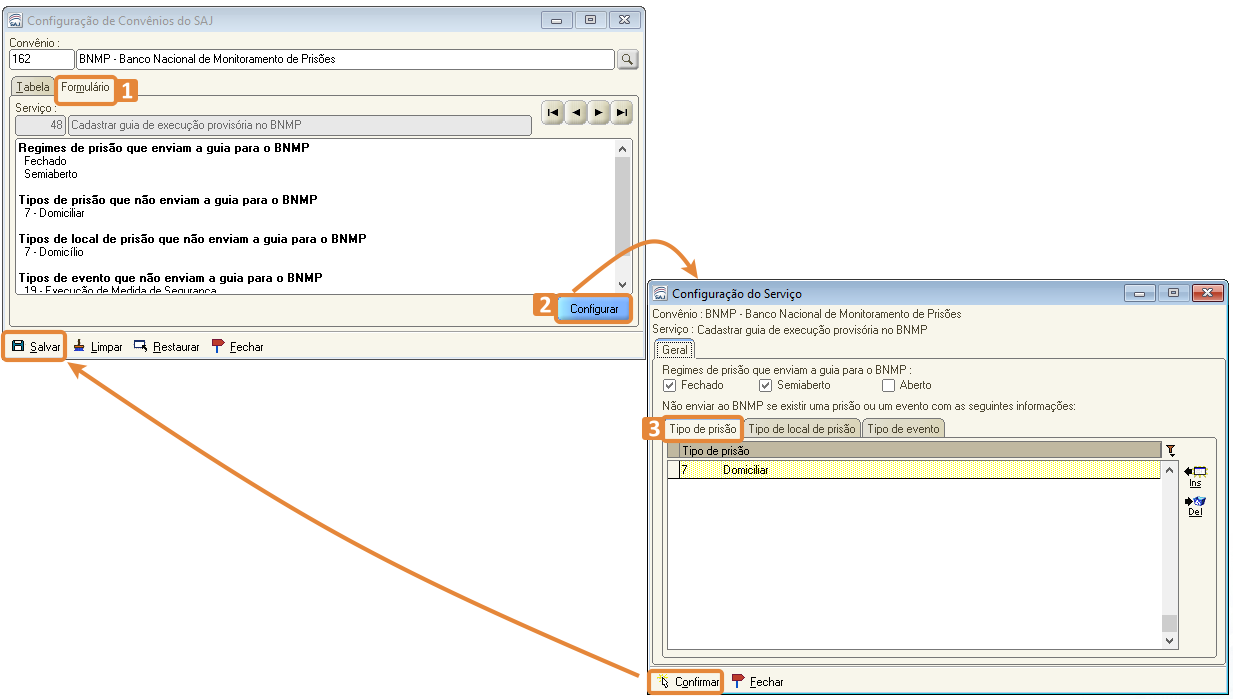Click the Confirmar button
Image resolution: width=1233 pixels, height=699 pixels.
(x=688, y=682)
